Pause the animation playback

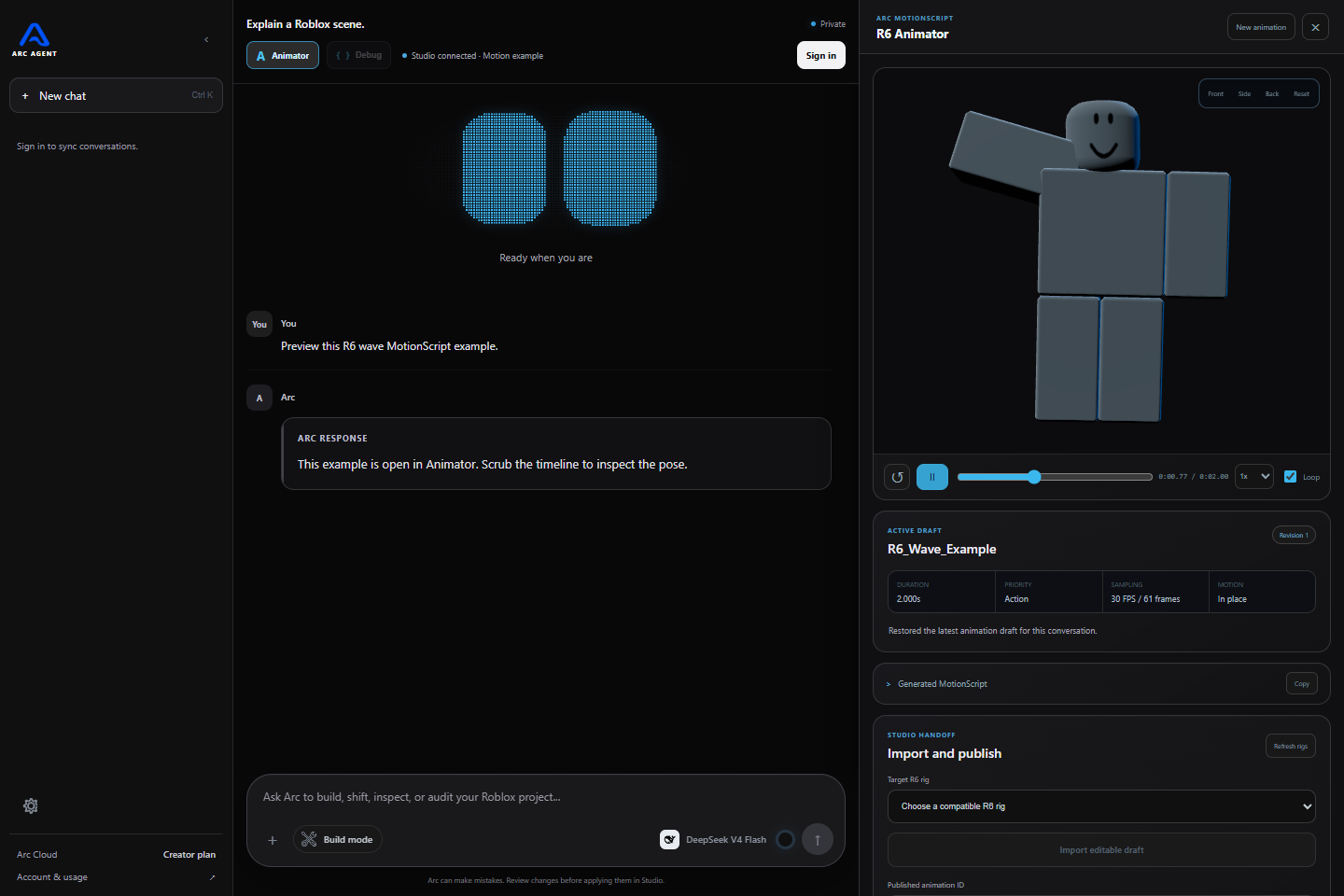click(x=932, y=477)
